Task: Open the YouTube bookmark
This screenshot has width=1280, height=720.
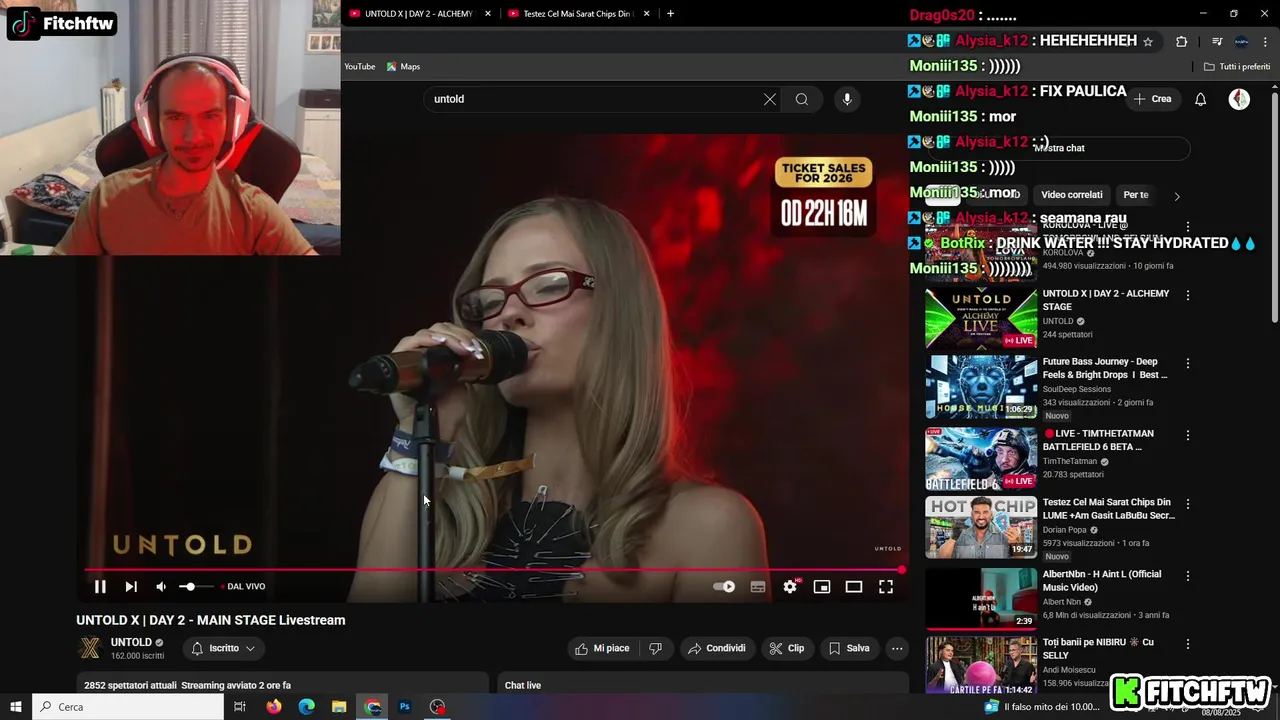Action: 360,66
